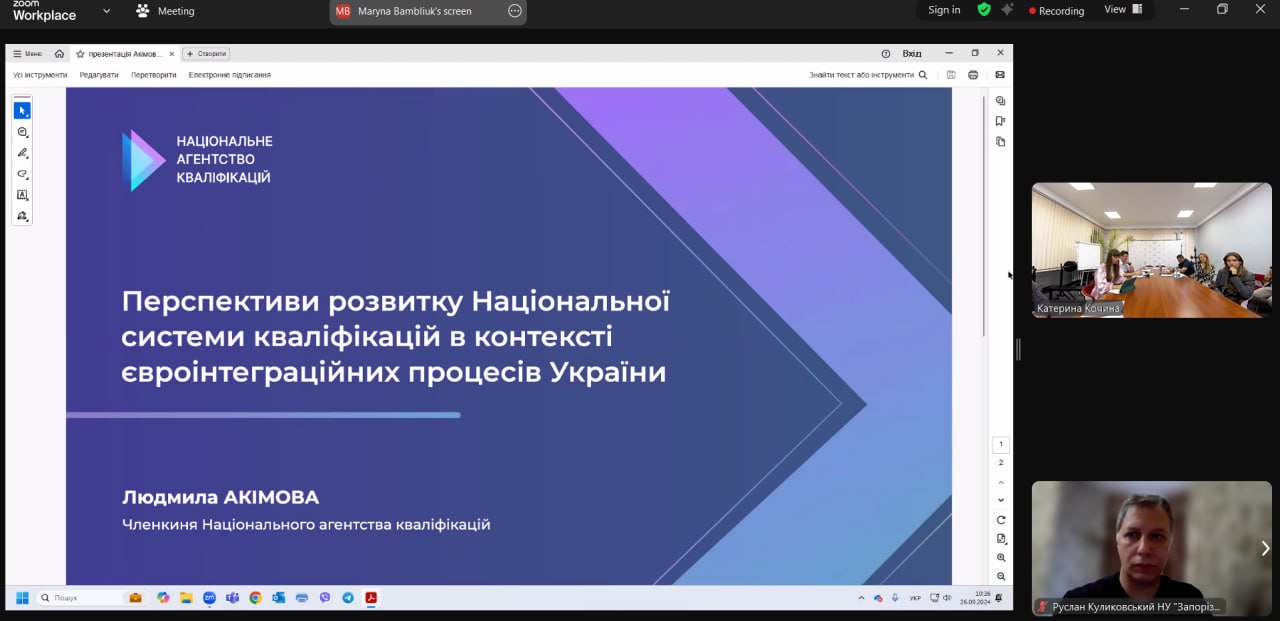Click the envelope email share icon

click(x=1000, y=75)
